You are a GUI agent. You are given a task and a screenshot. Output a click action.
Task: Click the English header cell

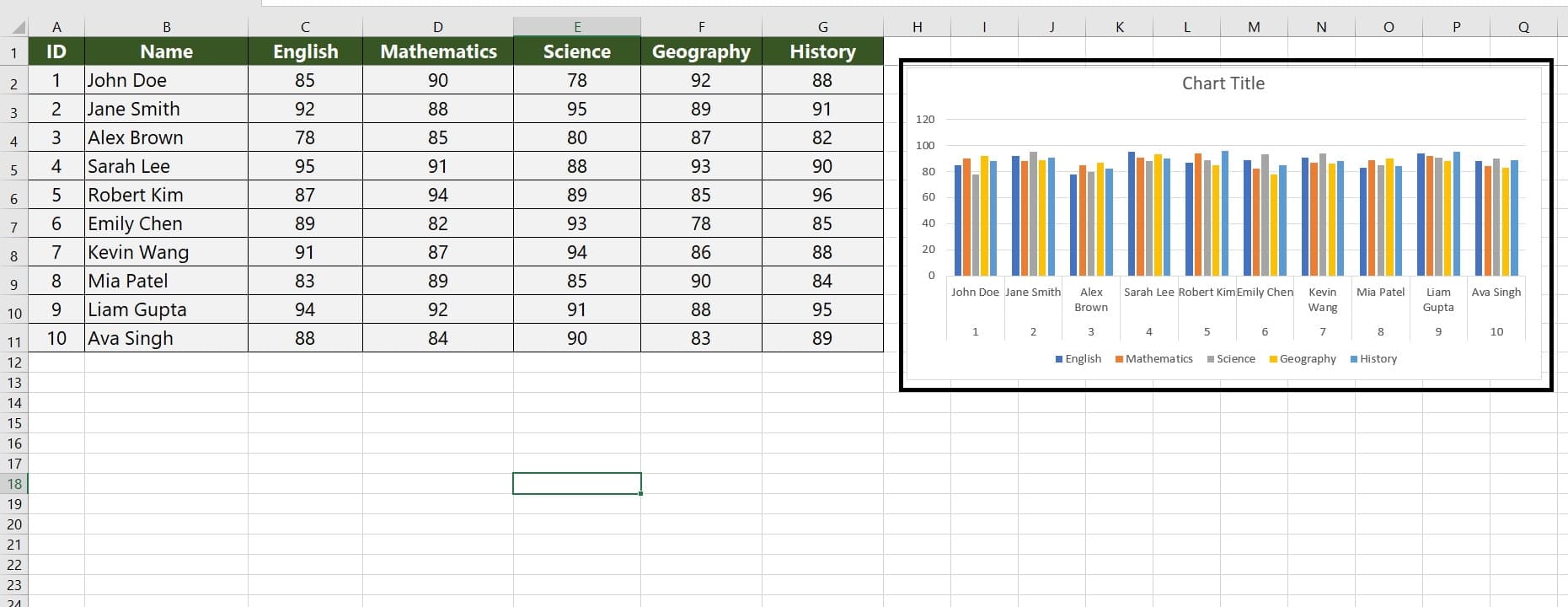[306, 51]
